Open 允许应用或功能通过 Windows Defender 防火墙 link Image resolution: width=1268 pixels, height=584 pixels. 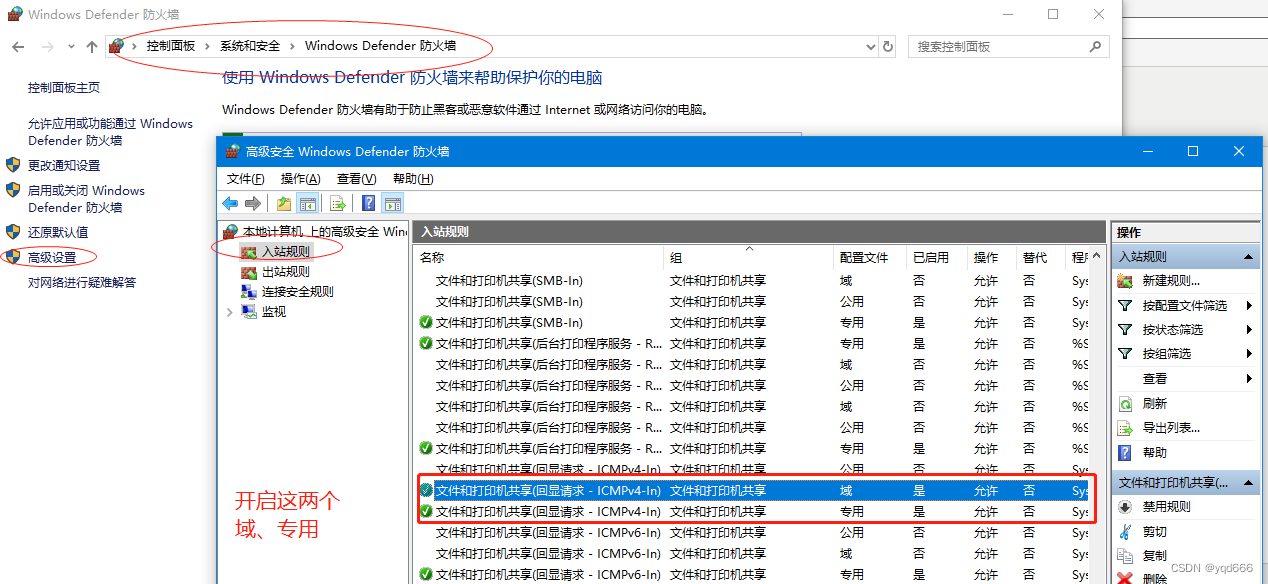(110, 132)
